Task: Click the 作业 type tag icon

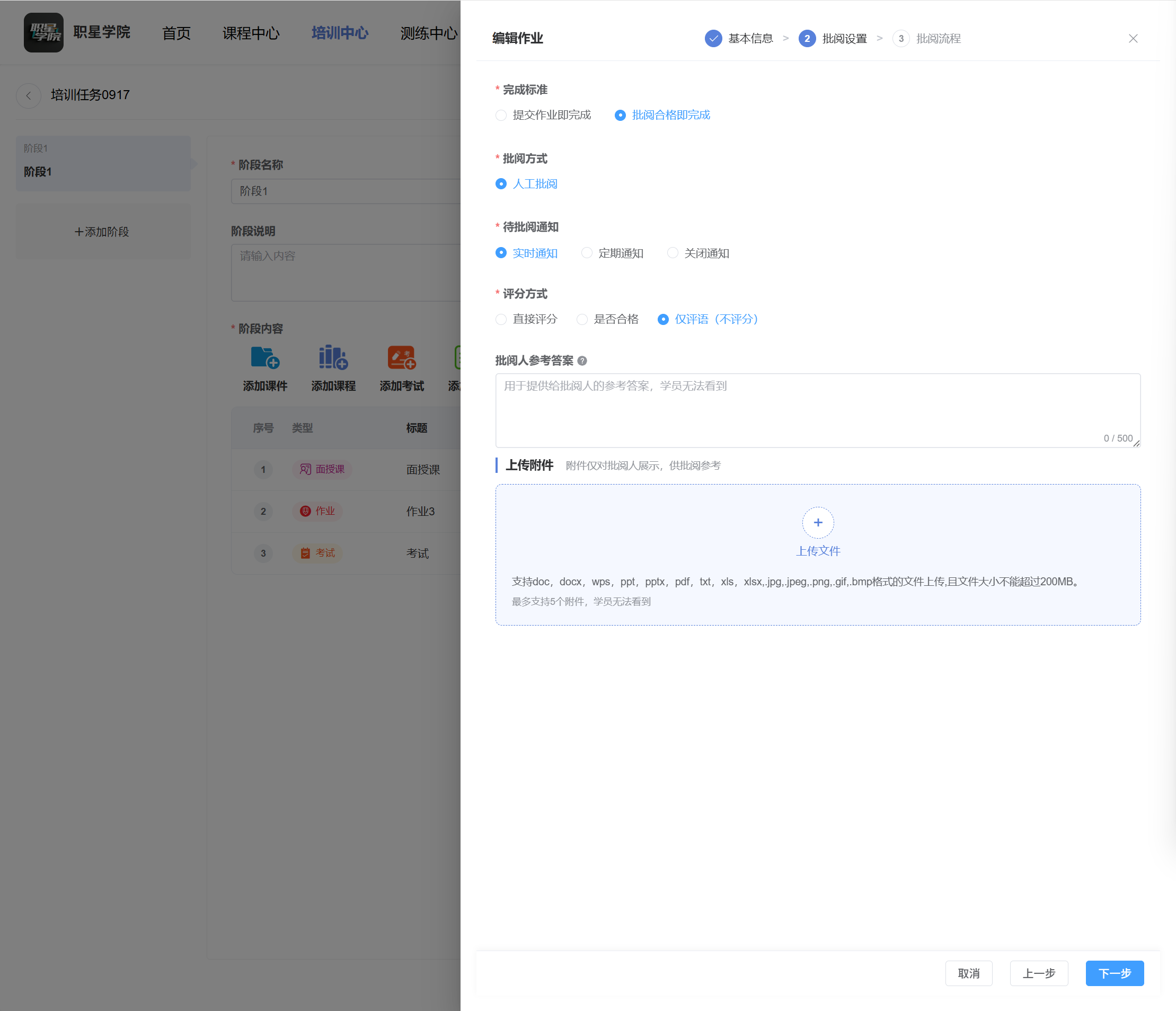Action: 305,511
